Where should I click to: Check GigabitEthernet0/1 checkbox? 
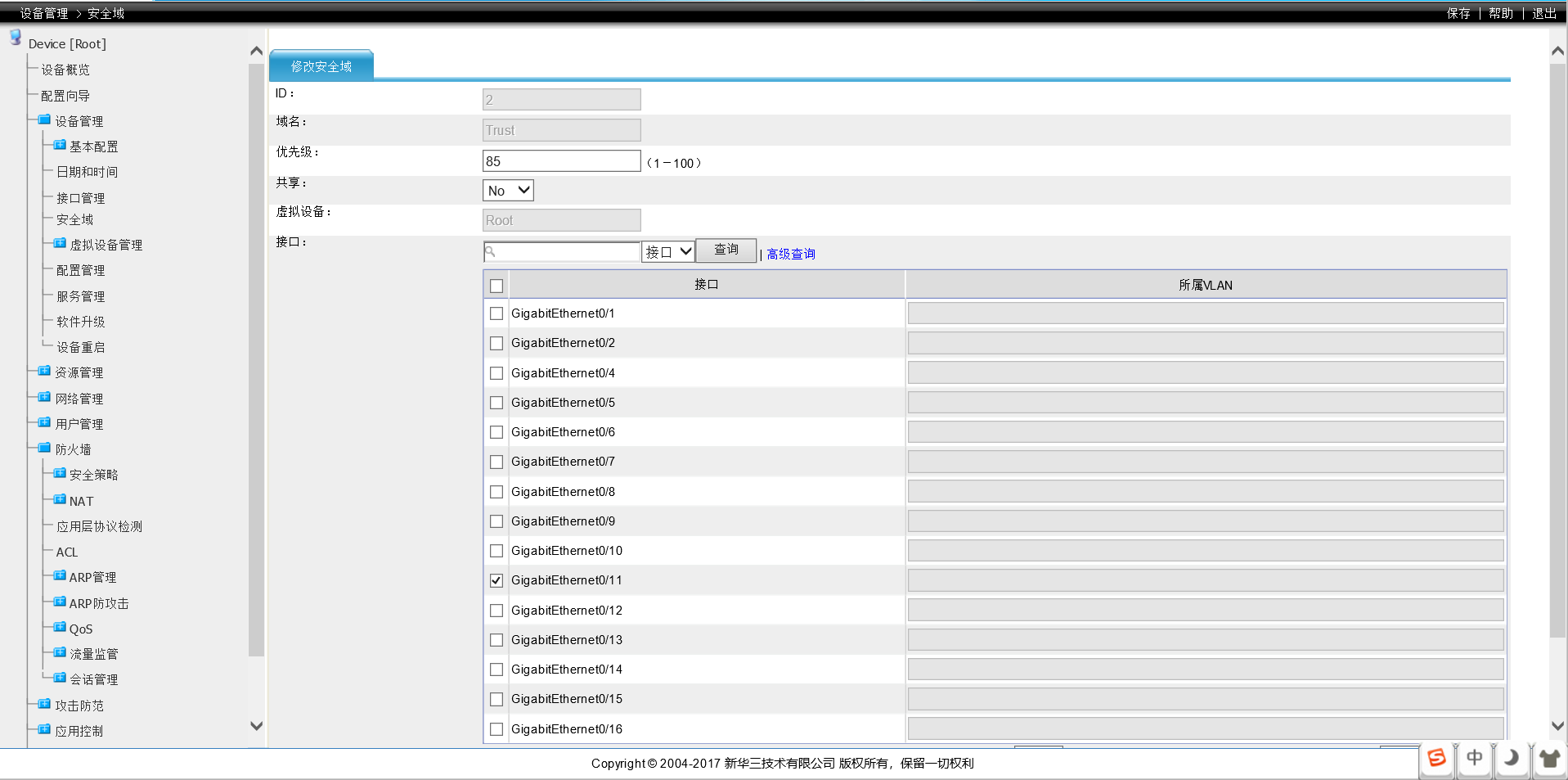click(496, 313)
